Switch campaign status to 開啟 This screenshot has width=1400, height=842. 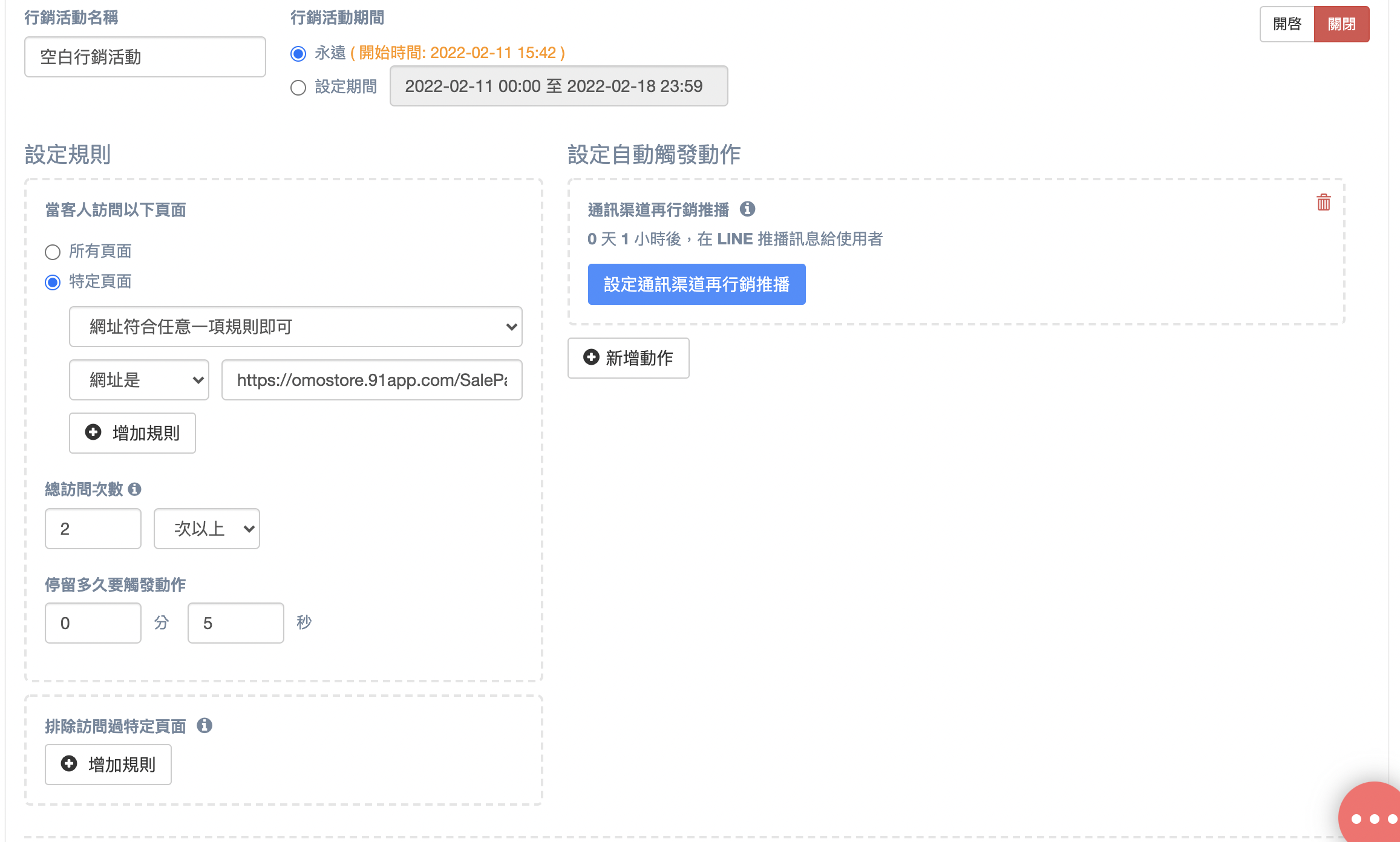tap(1287, 24)
